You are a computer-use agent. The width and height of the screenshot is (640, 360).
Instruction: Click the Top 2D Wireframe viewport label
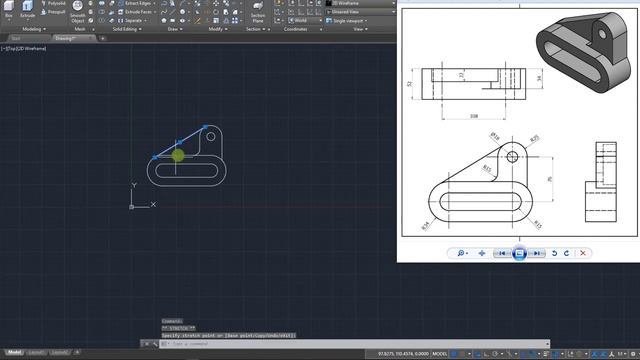pos(23,49)
